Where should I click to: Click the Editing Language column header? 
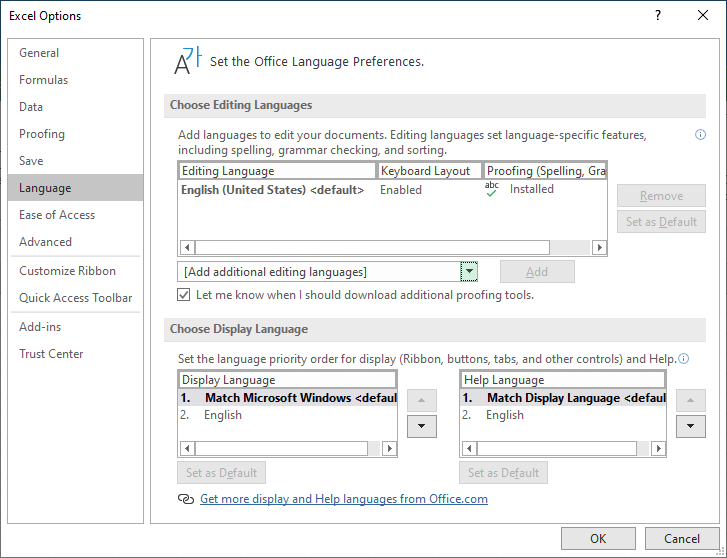pos(277,171)
